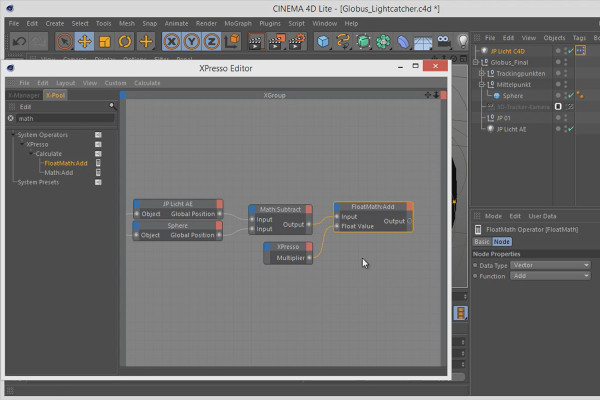Switch the coordinate system icon
Image resolution: width=600 pixels, height=400 pixels.
click(x=232, y=41)
